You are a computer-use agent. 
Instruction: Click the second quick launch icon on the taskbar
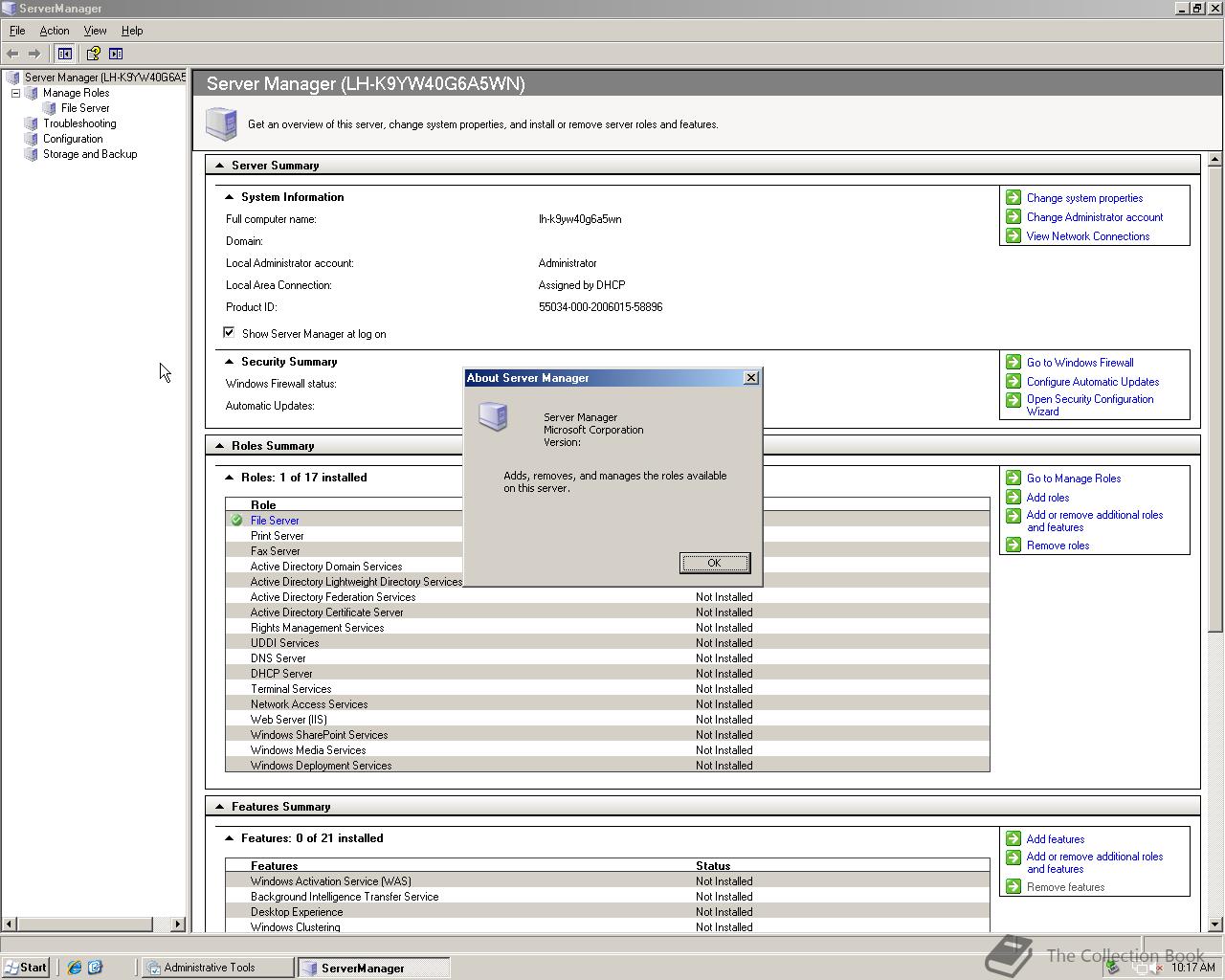(95, 968)
